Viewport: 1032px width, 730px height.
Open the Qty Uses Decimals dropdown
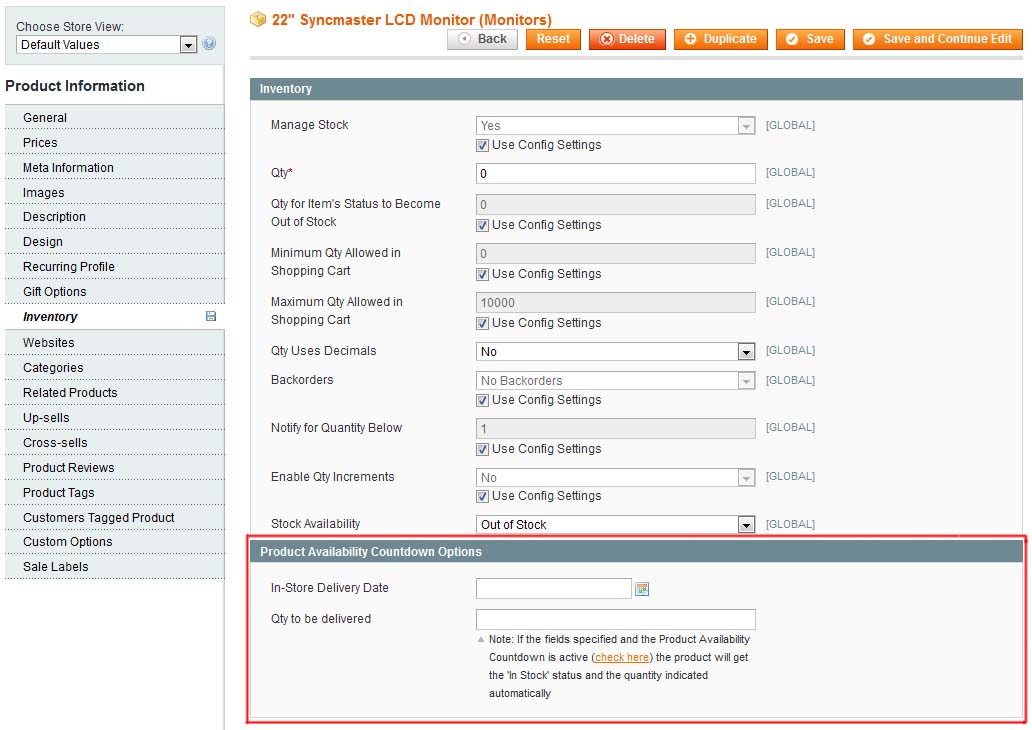coord(615,352)
